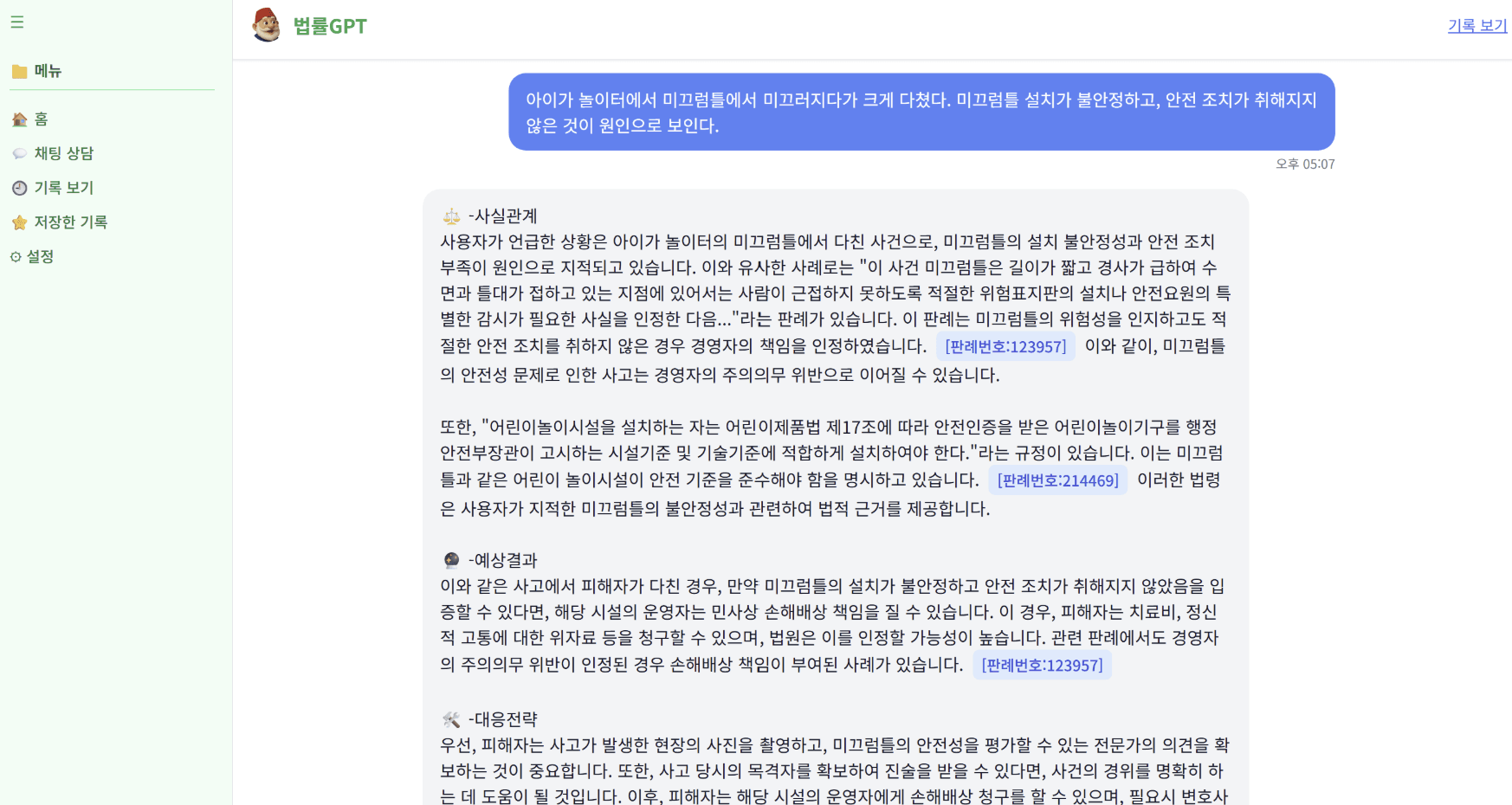
Task: Click the star icon for 저장한 기록
Action: pyautogui.click(x=20, y=222)
